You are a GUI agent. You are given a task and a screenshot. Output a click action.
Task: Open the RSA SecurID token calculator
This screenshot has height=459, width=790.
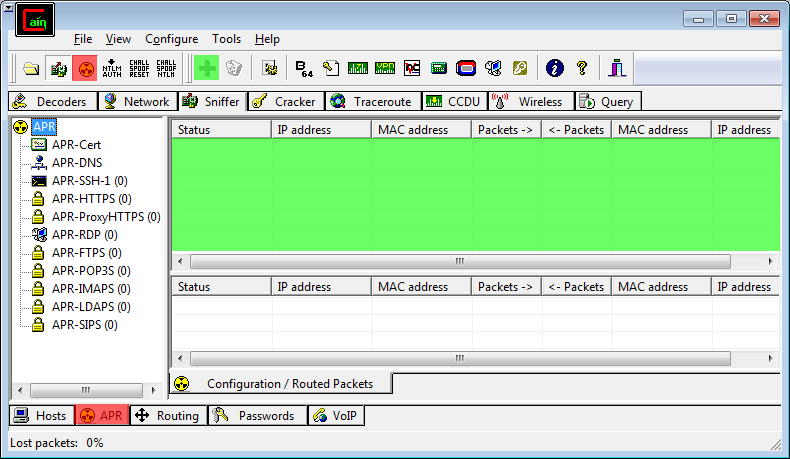(466, 68)
